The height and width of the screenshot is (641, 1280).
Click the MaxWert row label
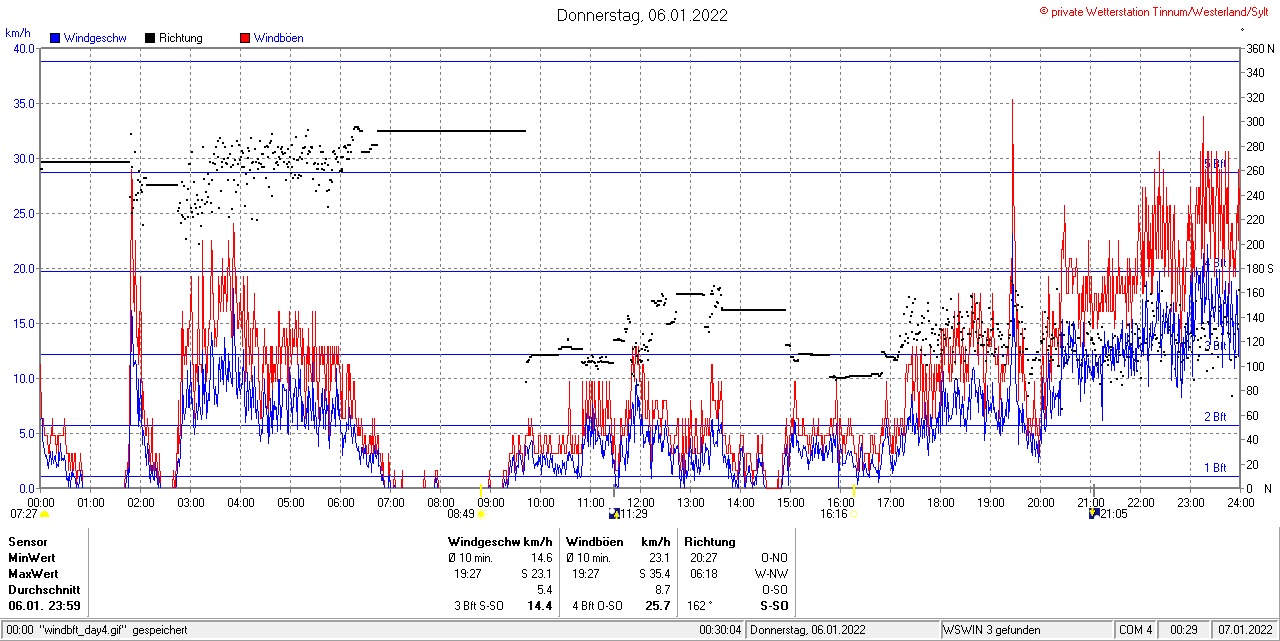34,574
